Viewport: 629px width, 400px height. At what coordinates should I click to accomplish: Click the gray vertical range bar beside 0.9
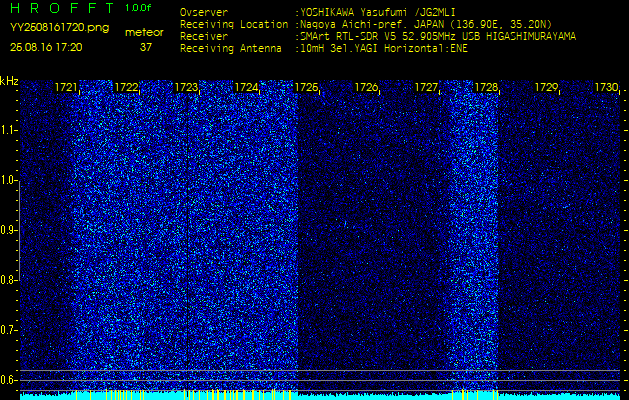click(x=19, y=230)
